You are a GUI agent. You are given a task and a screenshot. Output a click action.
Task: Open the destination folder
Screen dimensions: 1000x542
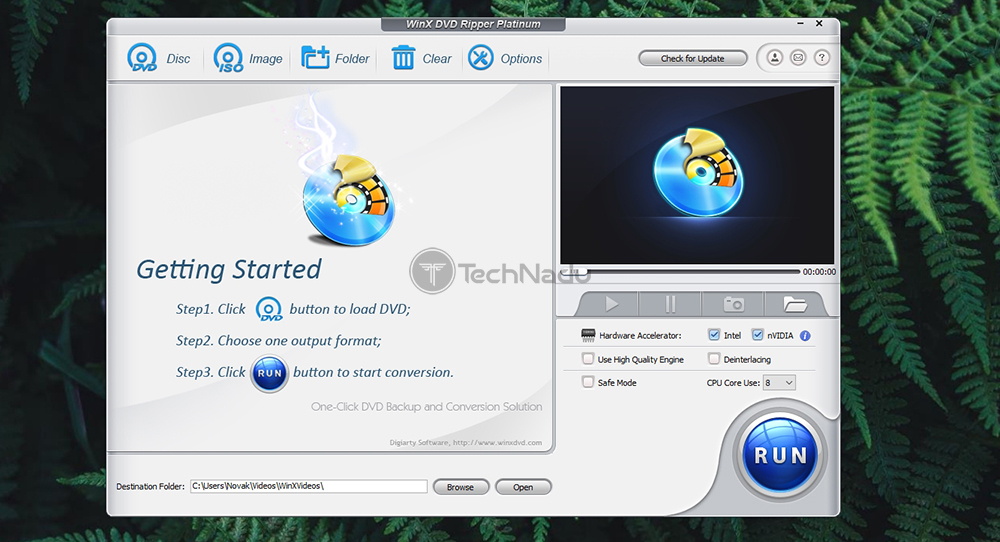(x=523, y=487)
